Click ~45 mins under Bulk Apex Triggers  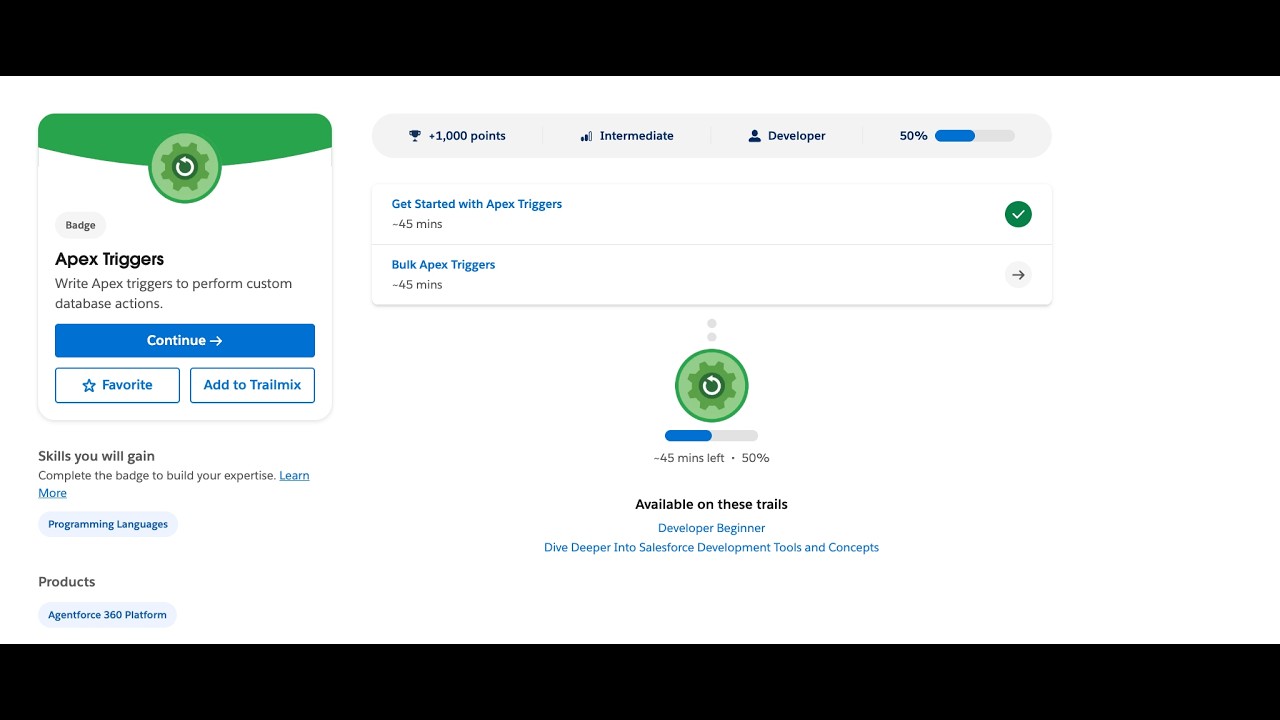click(x=417, y=285)
